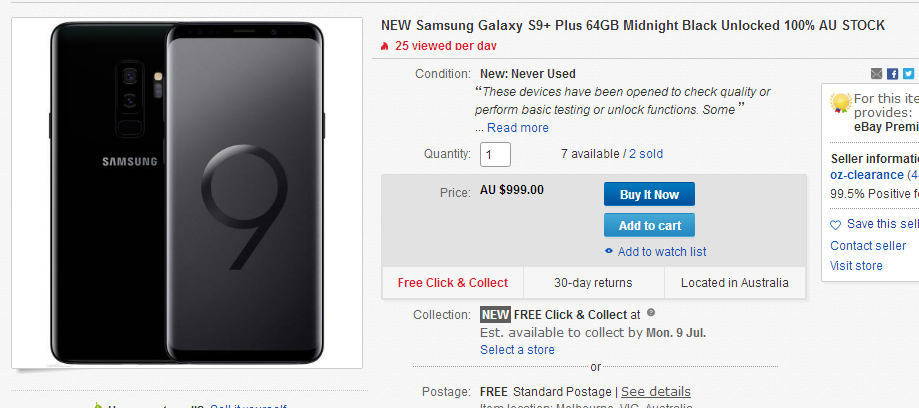Image resolution: width=919 pixels, height=408 pixels.
Task: Click the Visit store link
Action: click(x=856, y=266)
